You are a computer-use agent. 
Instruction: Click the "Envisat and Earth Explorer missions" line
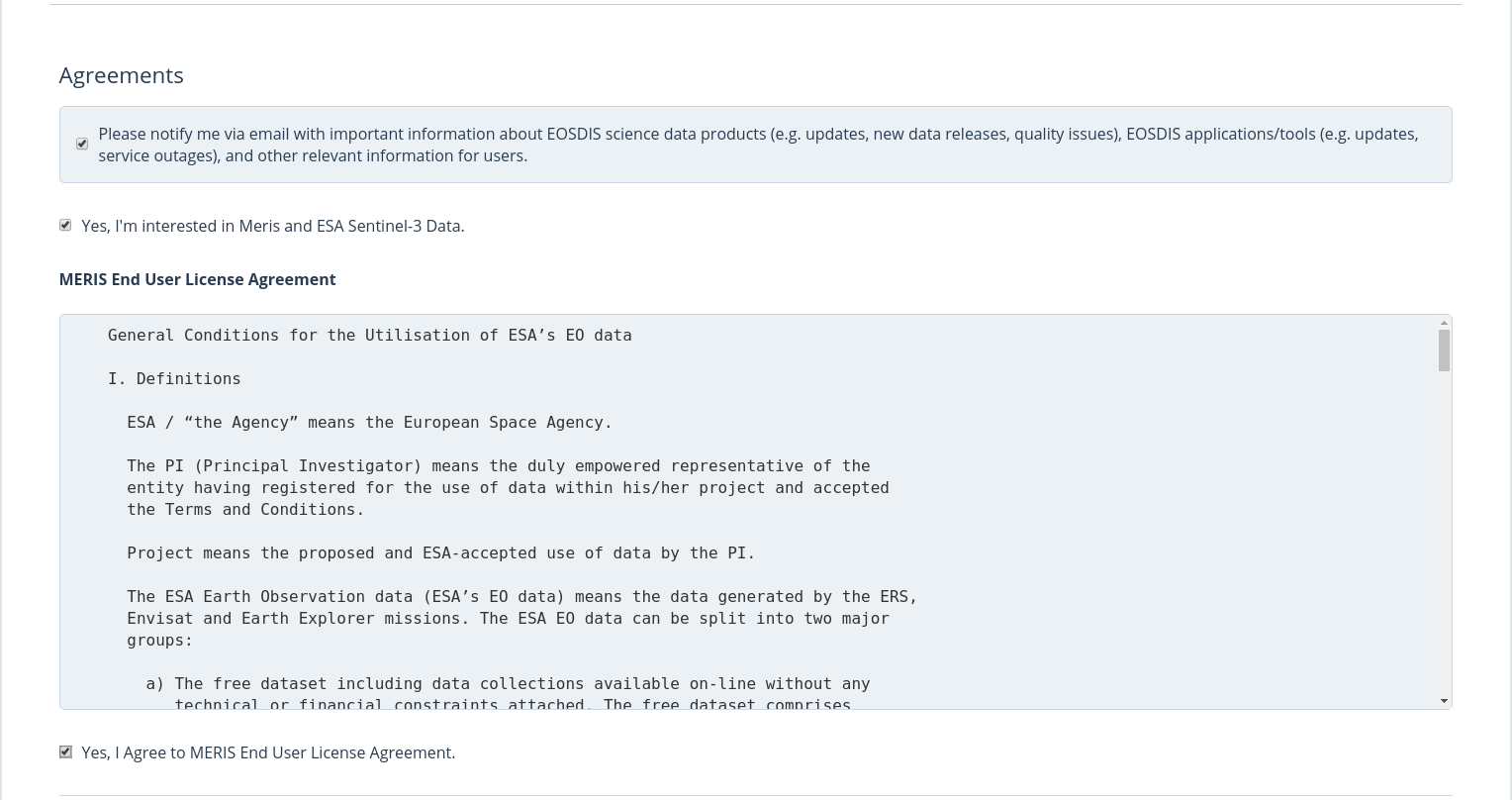(x=508, y=618)
